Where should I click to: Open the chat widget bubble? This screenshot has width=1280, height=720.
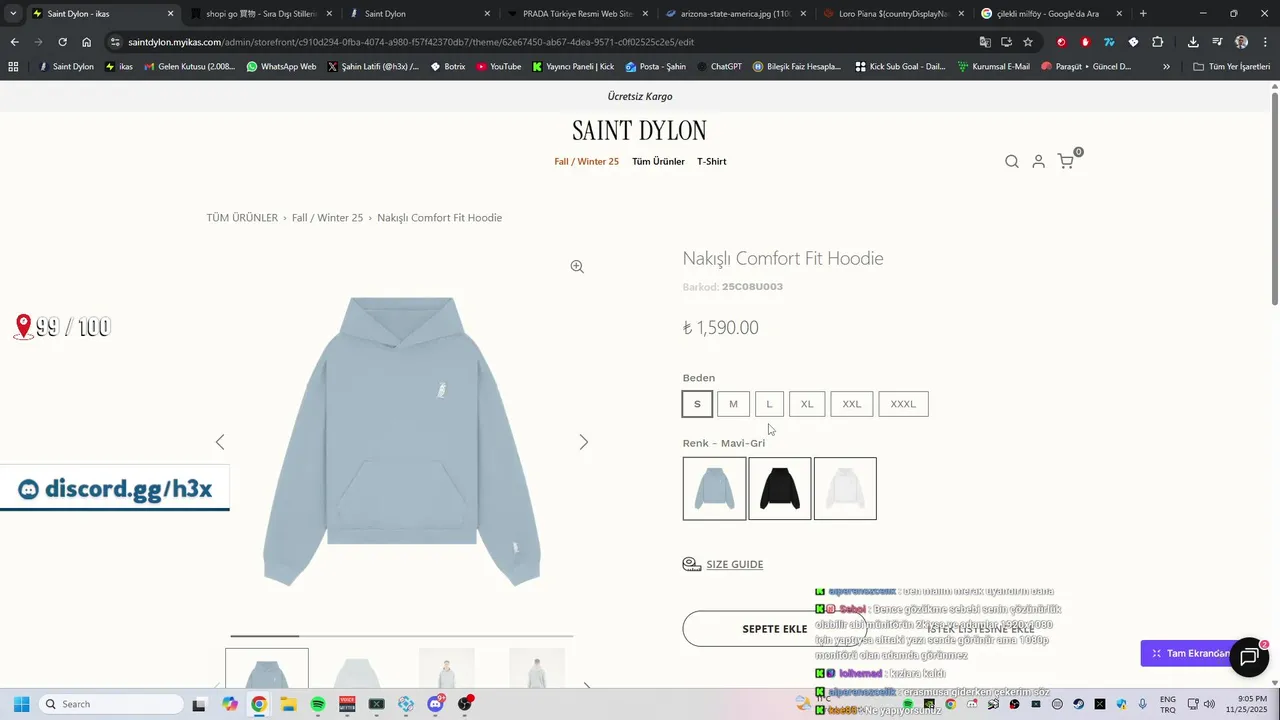(1249, 657)
